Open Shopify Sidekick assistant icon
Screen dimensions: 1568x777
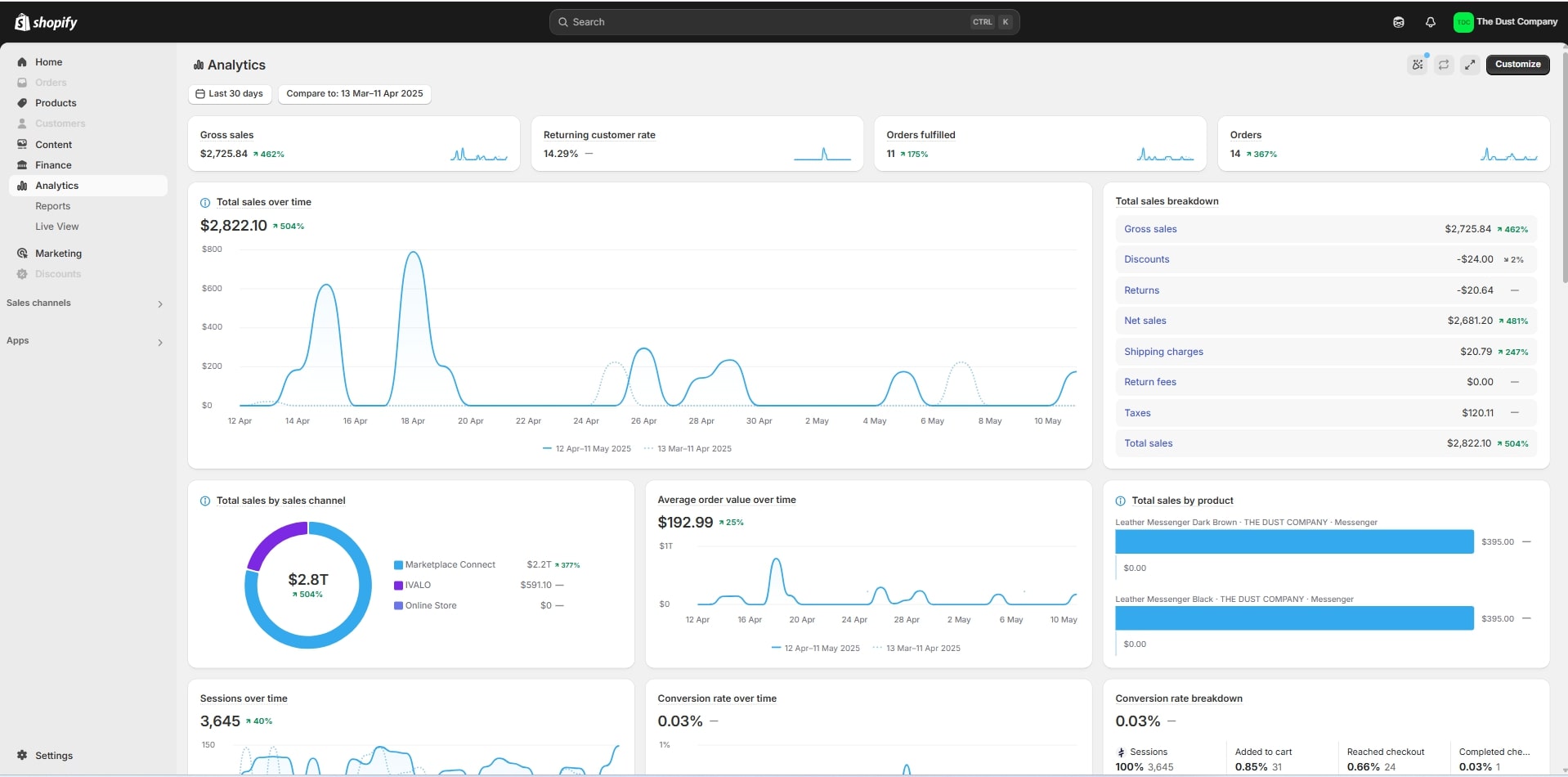click(1398, 22)
